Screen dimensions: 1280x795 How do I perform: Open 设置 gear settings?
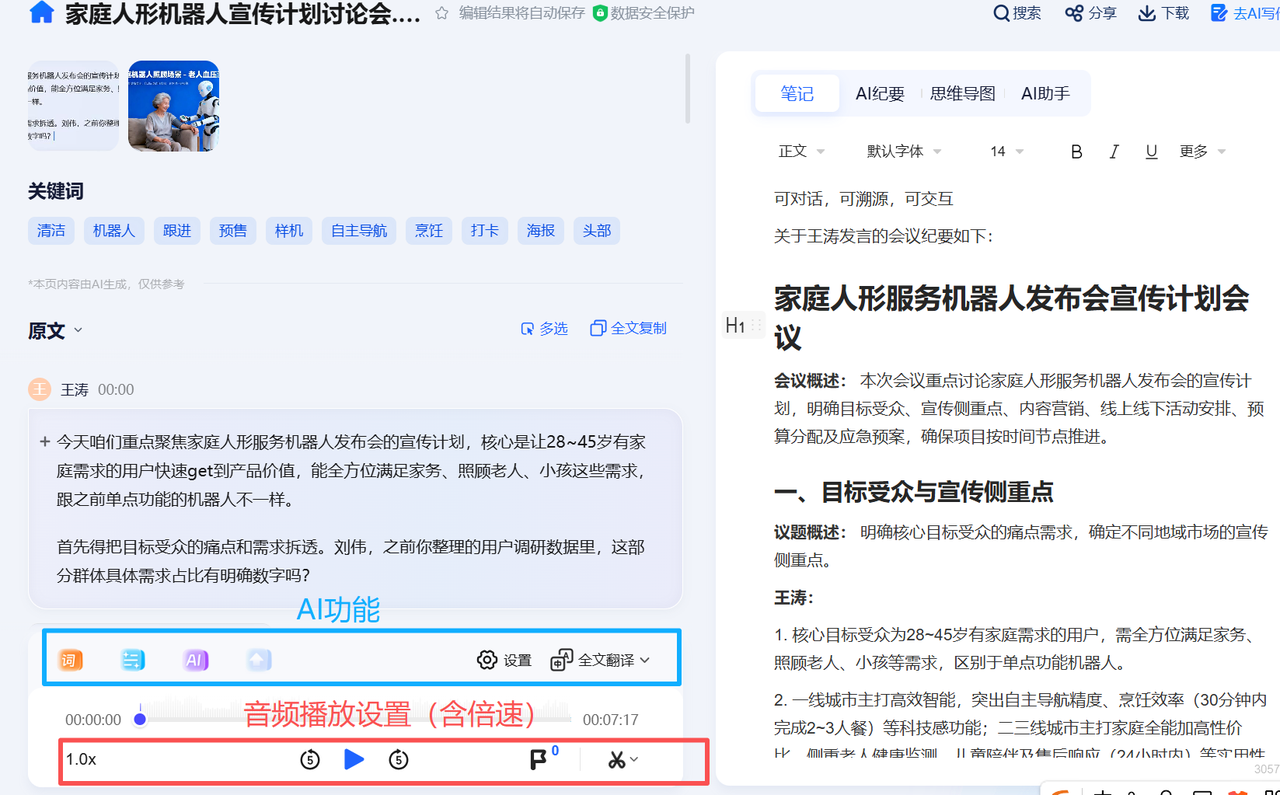point(504,660)
